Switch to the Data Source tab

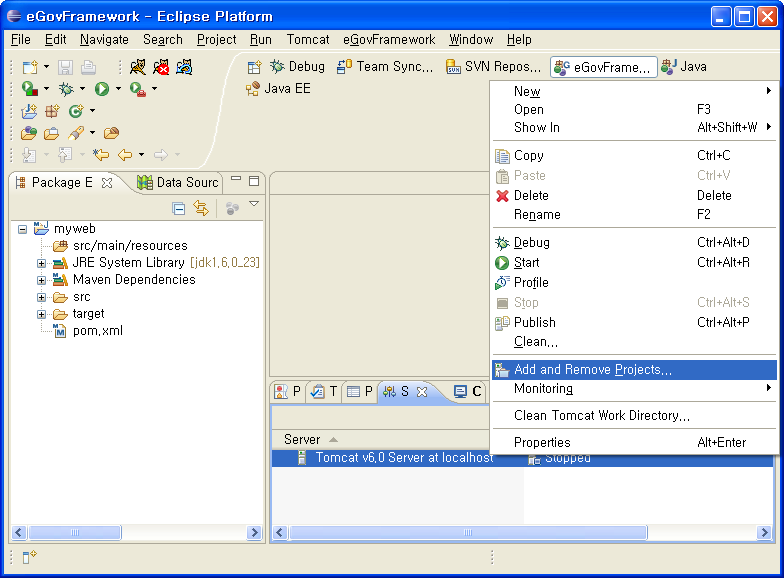pyautogui.click(x=178, y=182)
